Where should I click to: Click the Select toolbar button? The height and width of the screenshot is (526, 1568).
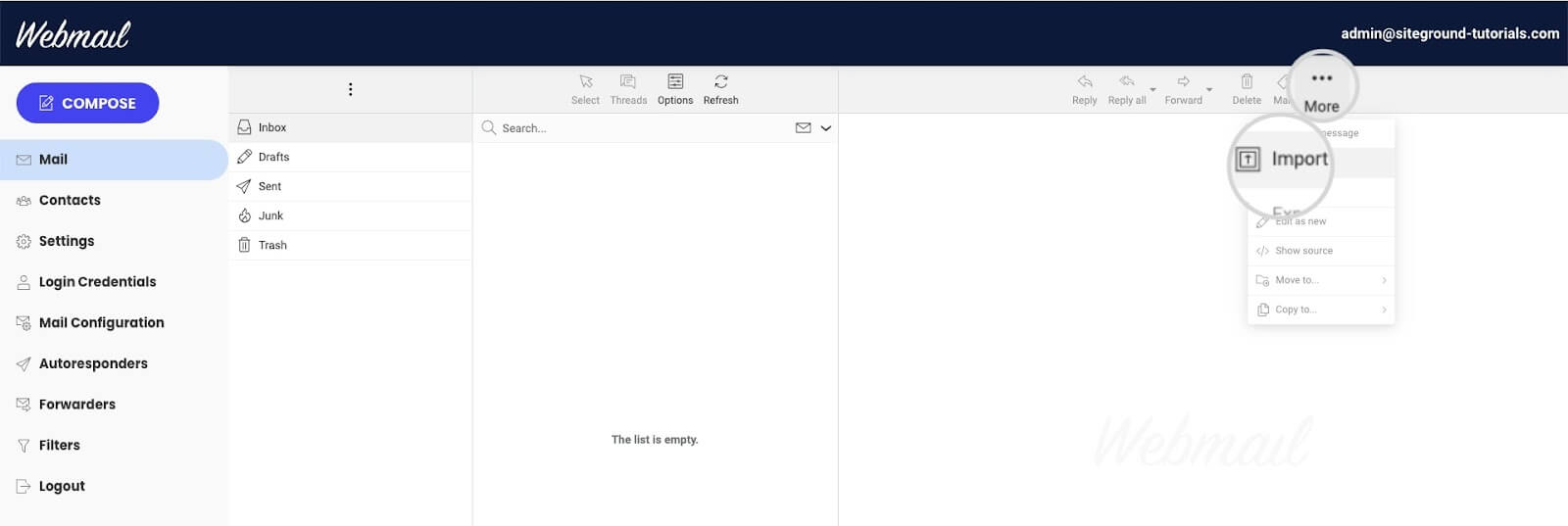[585, 89]
